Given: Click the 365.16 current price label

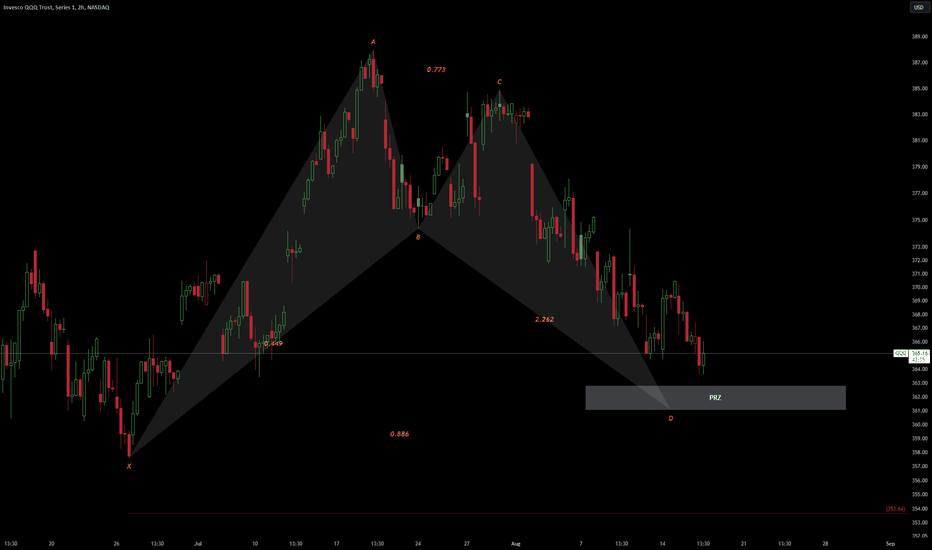Looking at the screenshot, I should point(919,353).
